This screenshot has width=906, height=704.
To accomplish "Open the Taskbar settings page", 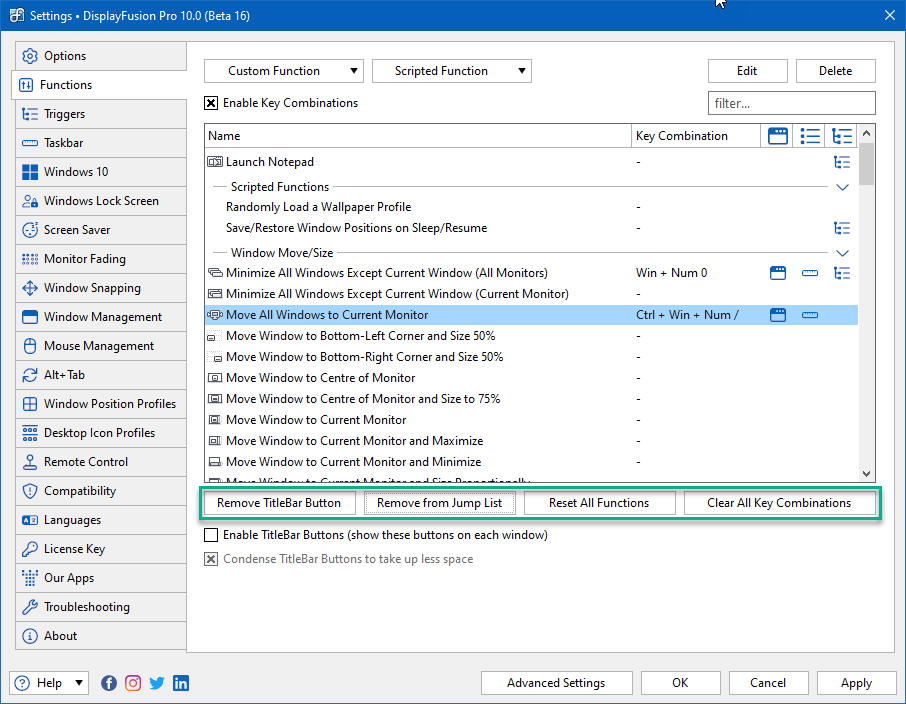I will tap(101, 143).
